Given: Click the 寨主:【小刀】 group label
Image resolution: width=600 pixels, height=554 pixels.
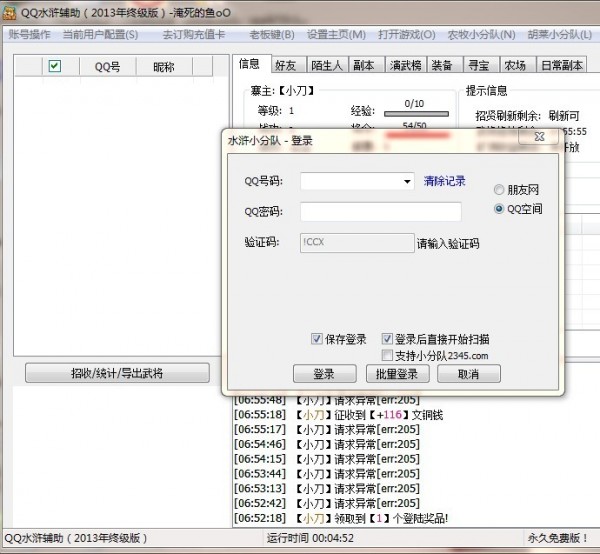Looking at the screenshot, I should coord(282,91).
